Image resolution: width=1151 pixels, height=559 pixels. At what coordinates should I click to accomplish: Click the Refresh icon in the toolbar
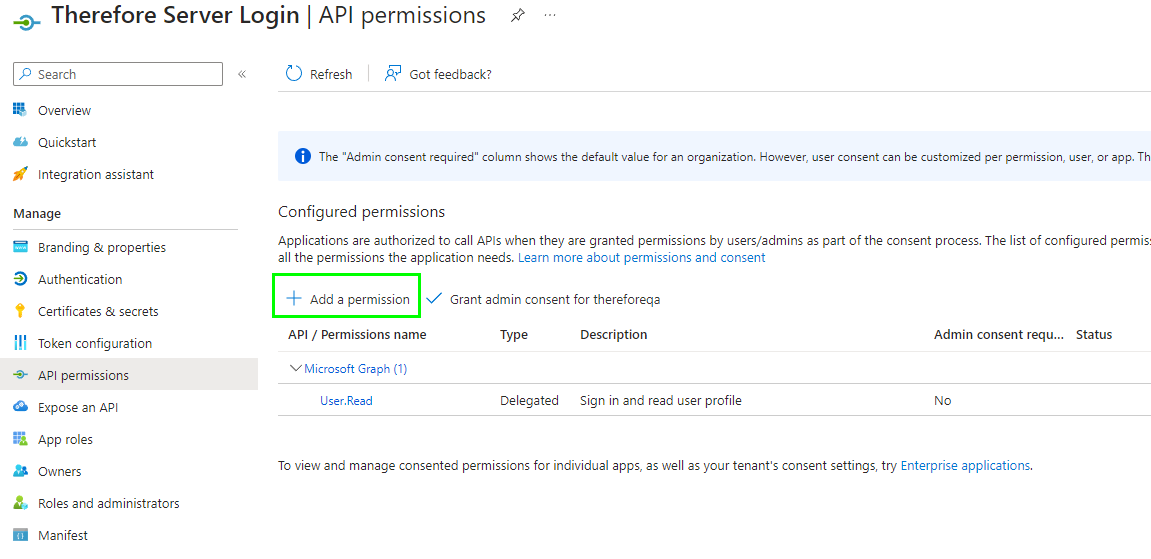pos(294,73)
